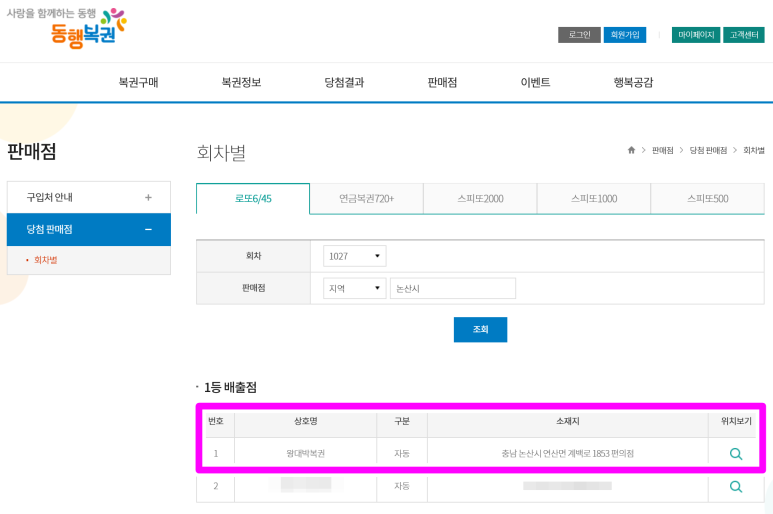Open the 지역 dropdown

point(354,288)
